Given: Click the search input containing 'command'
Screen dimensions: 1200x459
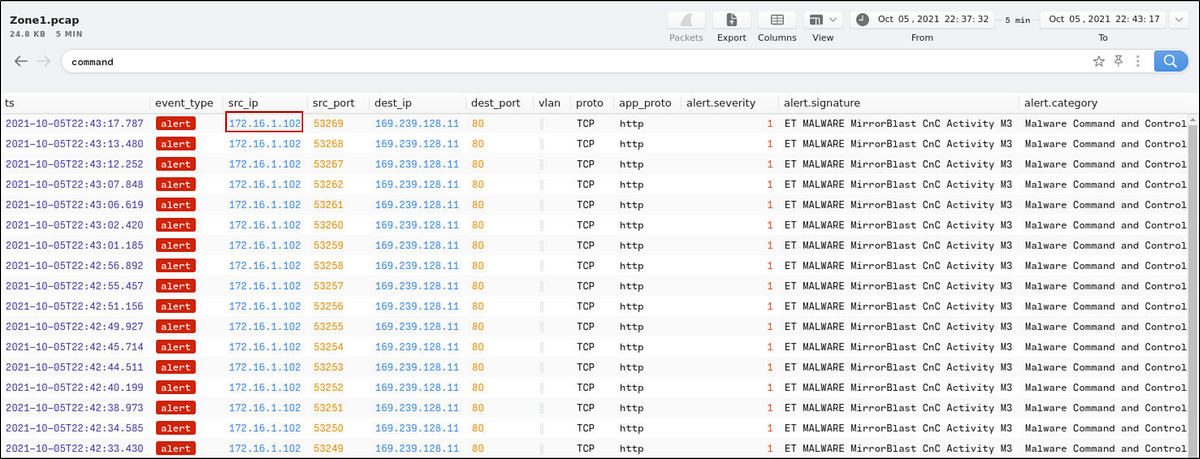Looking at the screenshot, I should pyautogui.click(x=570, y=62).
